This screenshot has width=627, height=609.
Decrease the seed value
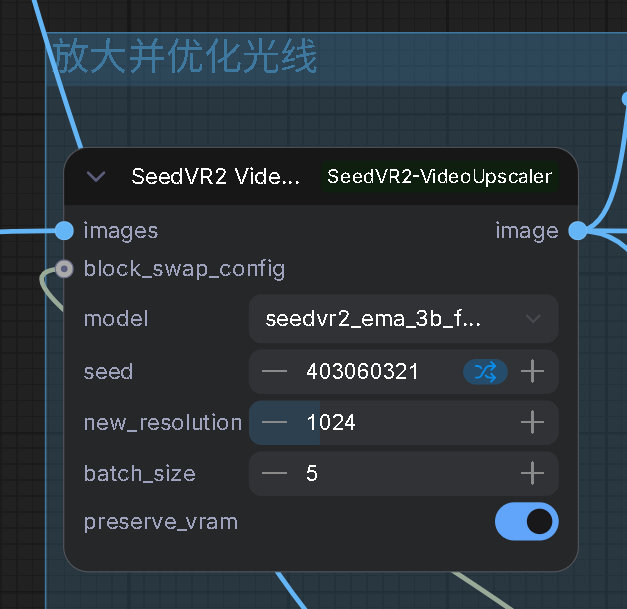(x=274, y=371)
